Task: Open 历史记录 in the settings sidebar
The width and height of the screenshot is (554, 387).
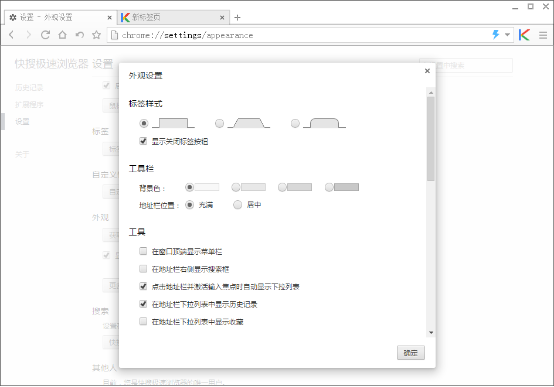Action: [x=29, y=88]
